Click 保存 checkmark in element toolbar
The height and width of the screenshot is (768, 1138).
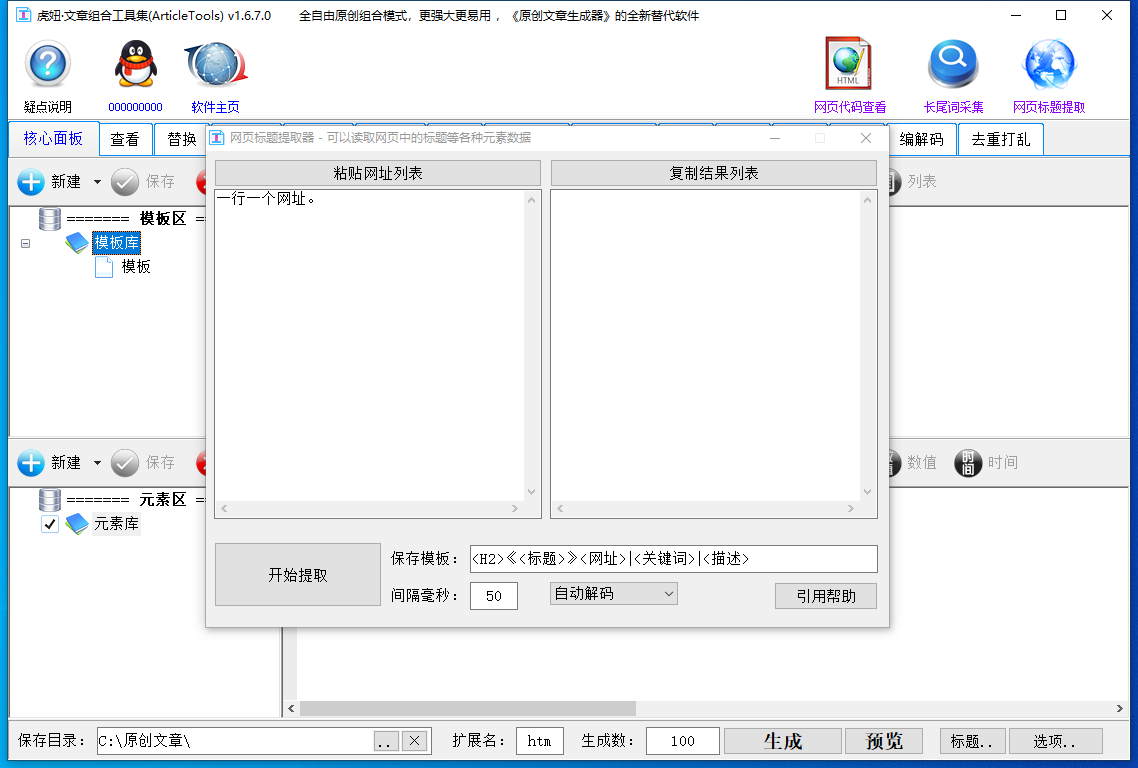pyautogui.click(x=125, y=462)
